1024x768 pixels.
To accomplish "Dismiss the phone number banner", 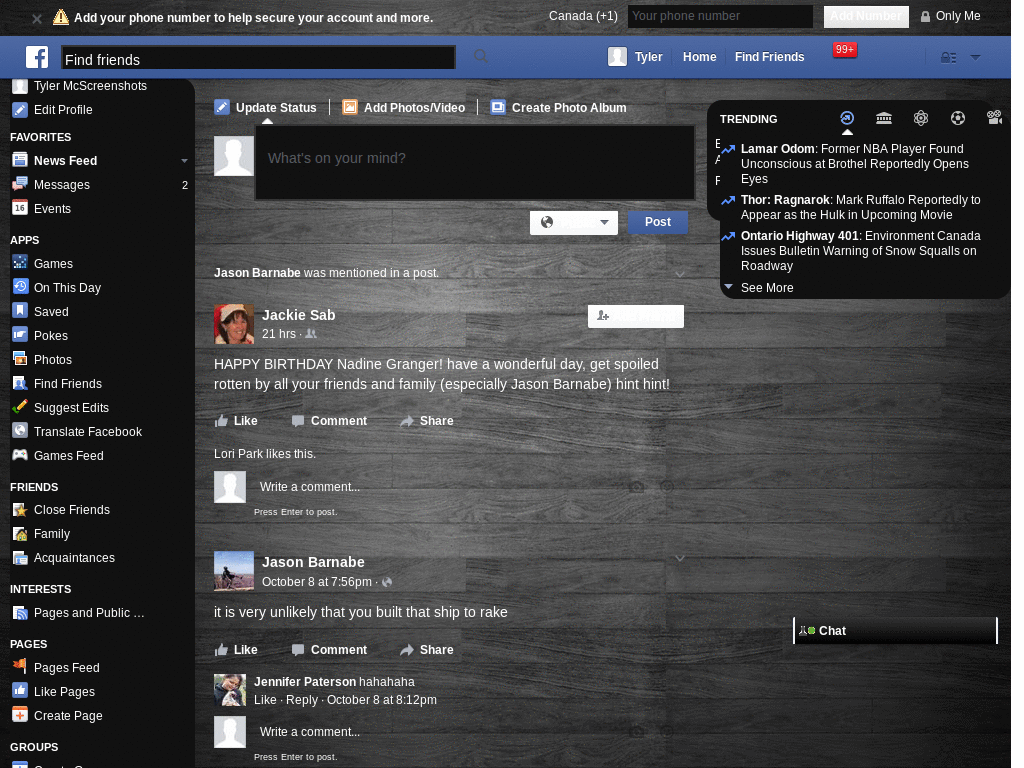I will pos(37,18).
